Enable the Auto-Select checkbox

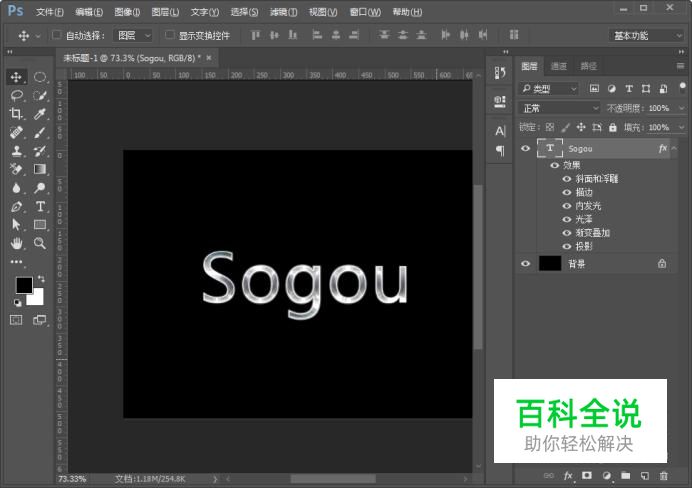56,35
